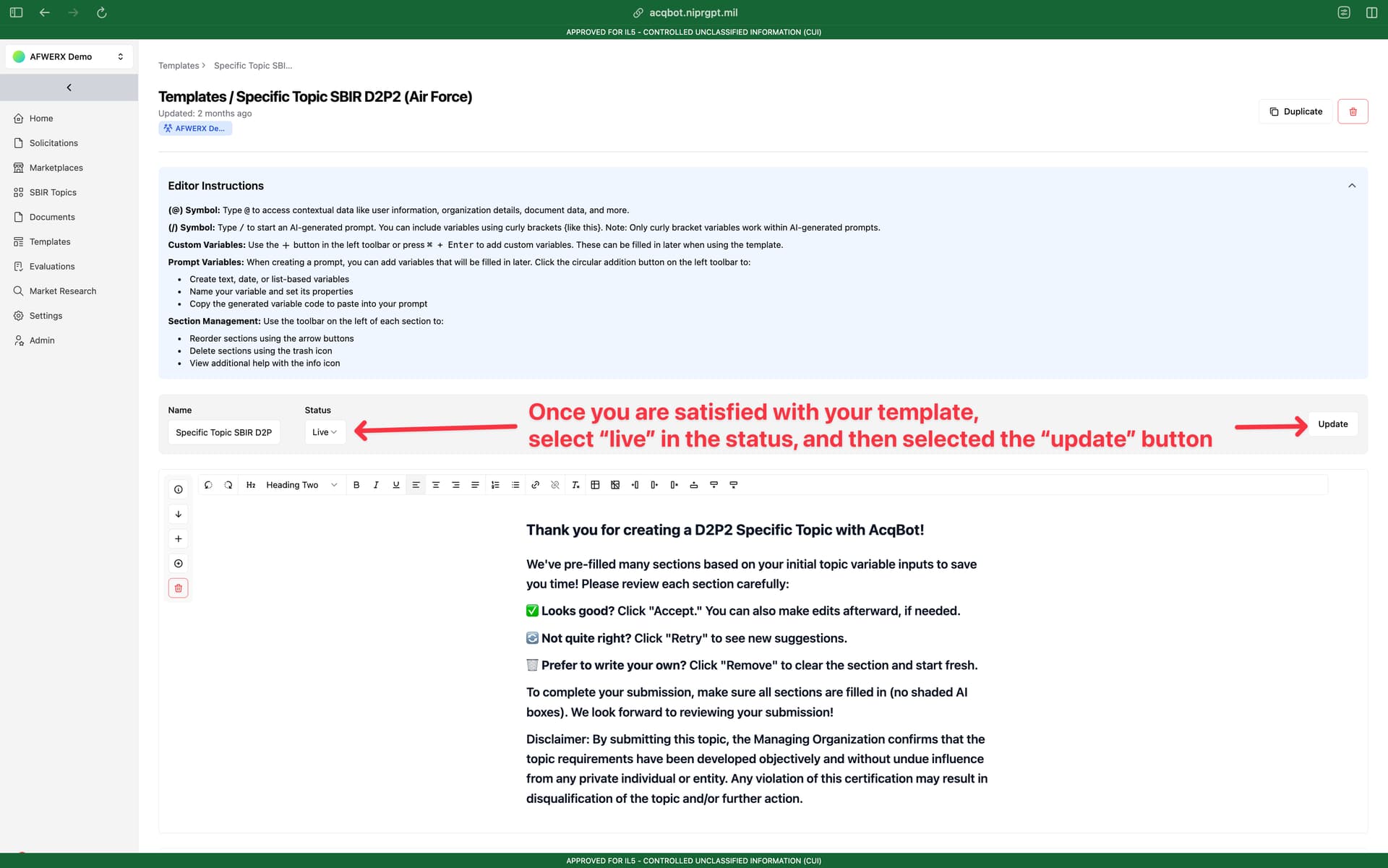Viewport: 1388px width, 868px height.
Task: Click the 'Updated: 2 months ago' text
Action: click(x=205, y=113)
